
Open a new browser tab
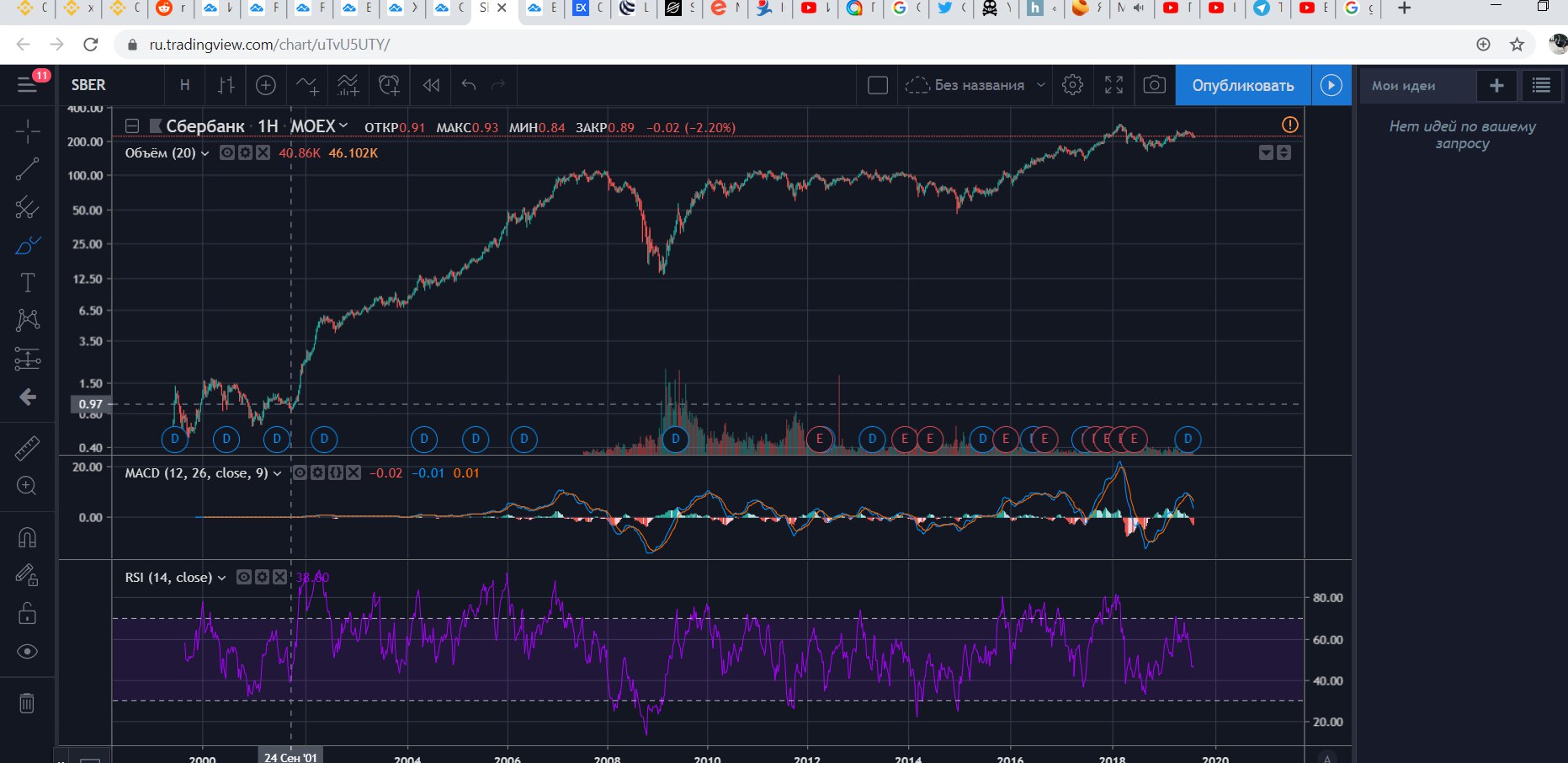coord(1404,8)
